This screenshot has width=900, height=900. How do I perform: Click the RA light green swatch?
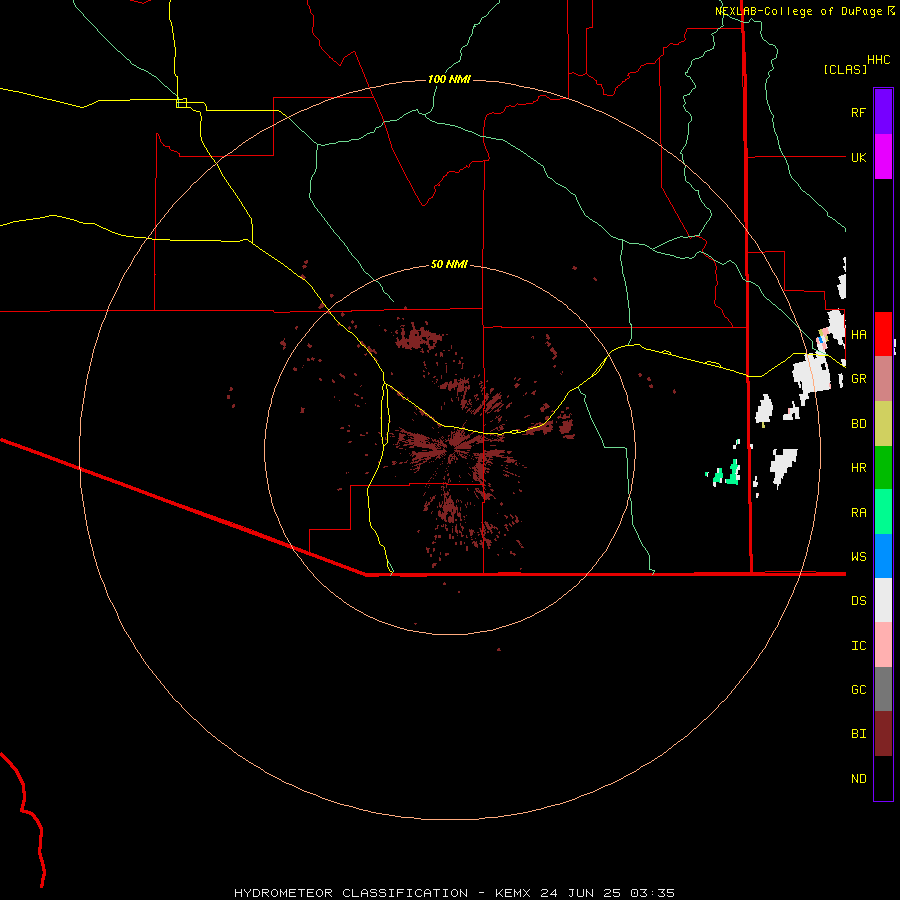[883, 512]
